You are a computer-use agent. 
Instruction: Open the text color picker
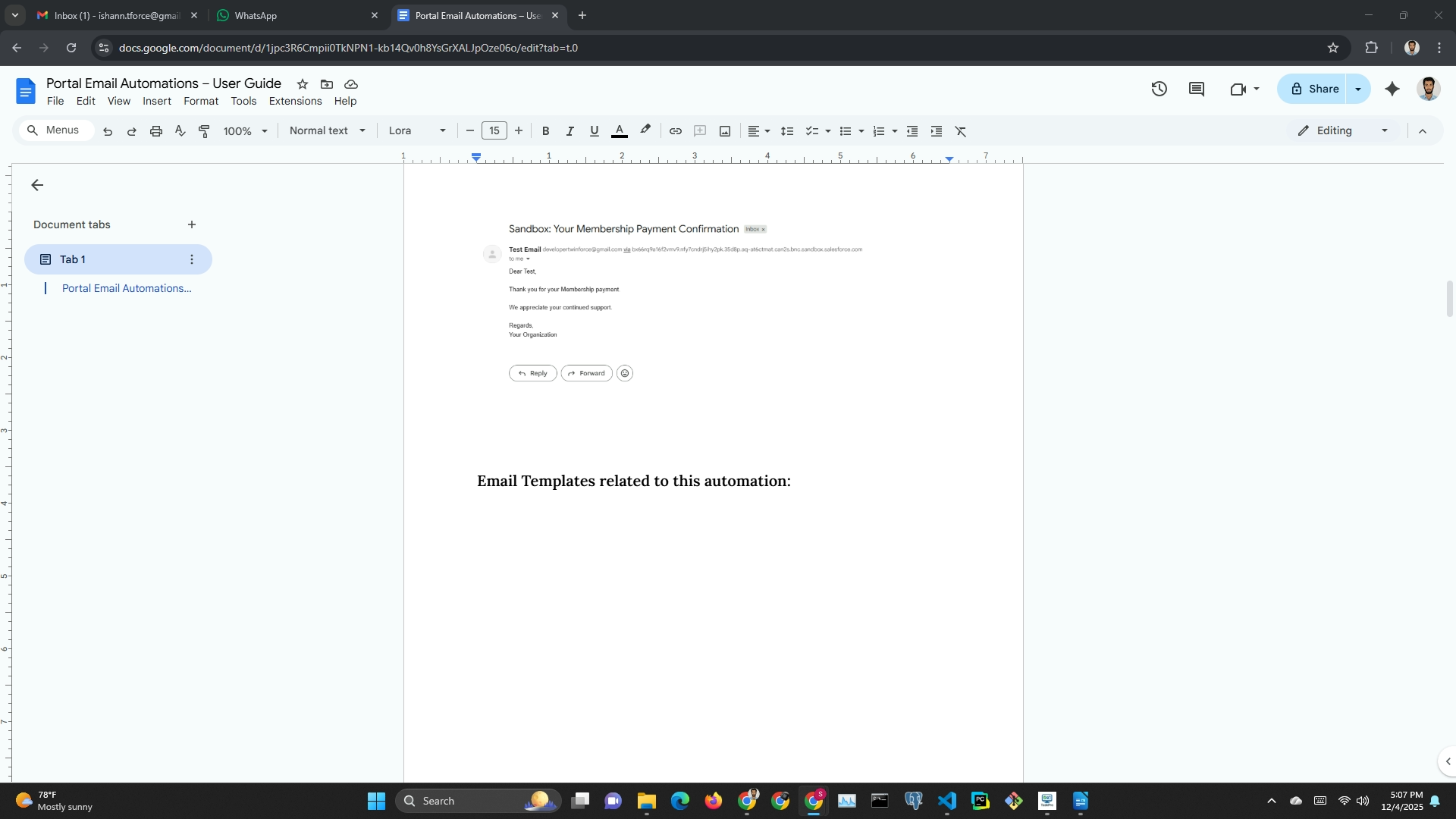[x=620, y=131]
